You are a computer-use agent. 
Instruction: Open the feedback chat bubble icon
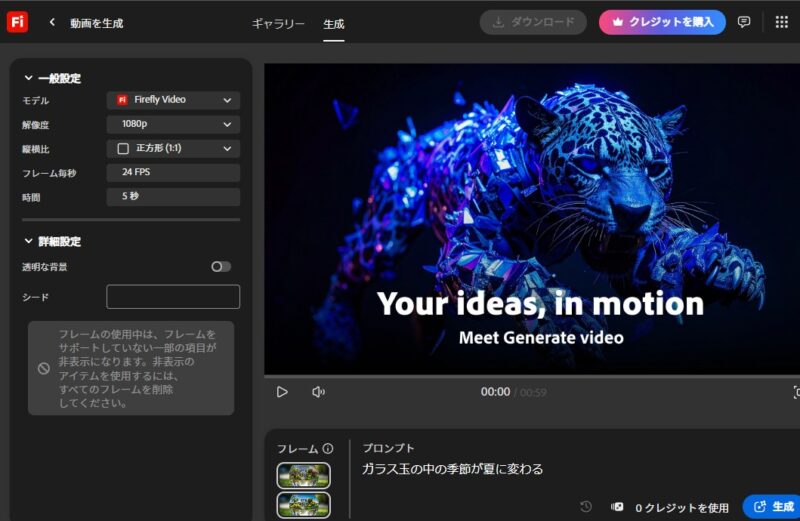coord(744,22)
